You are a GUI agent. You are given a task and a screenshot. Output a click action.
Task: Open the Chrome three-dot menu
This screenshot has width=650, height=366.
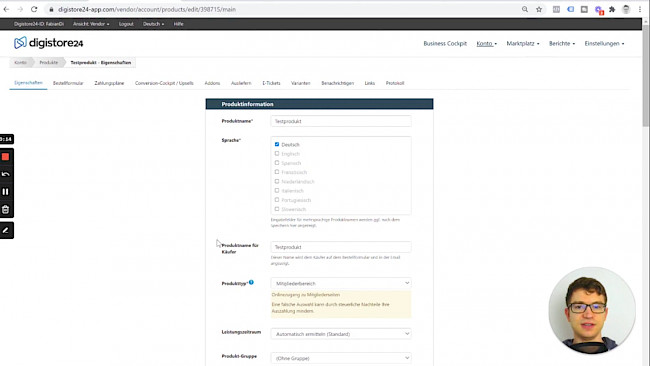pyautogui.click(x=640, y=9)
